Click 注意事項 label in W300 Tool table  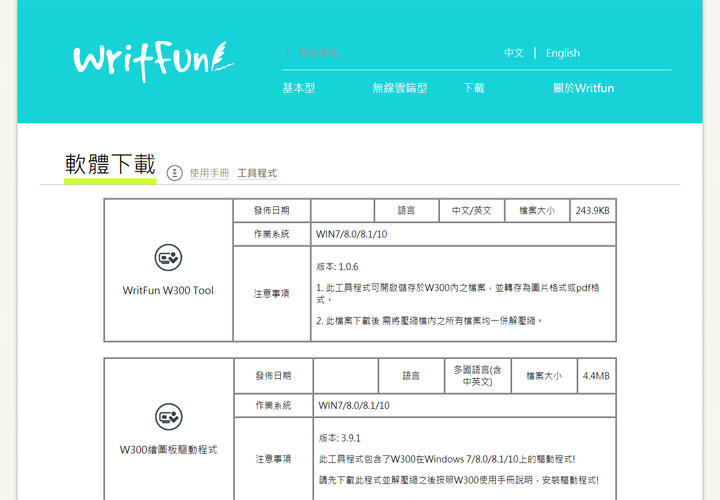coord(272,294)
